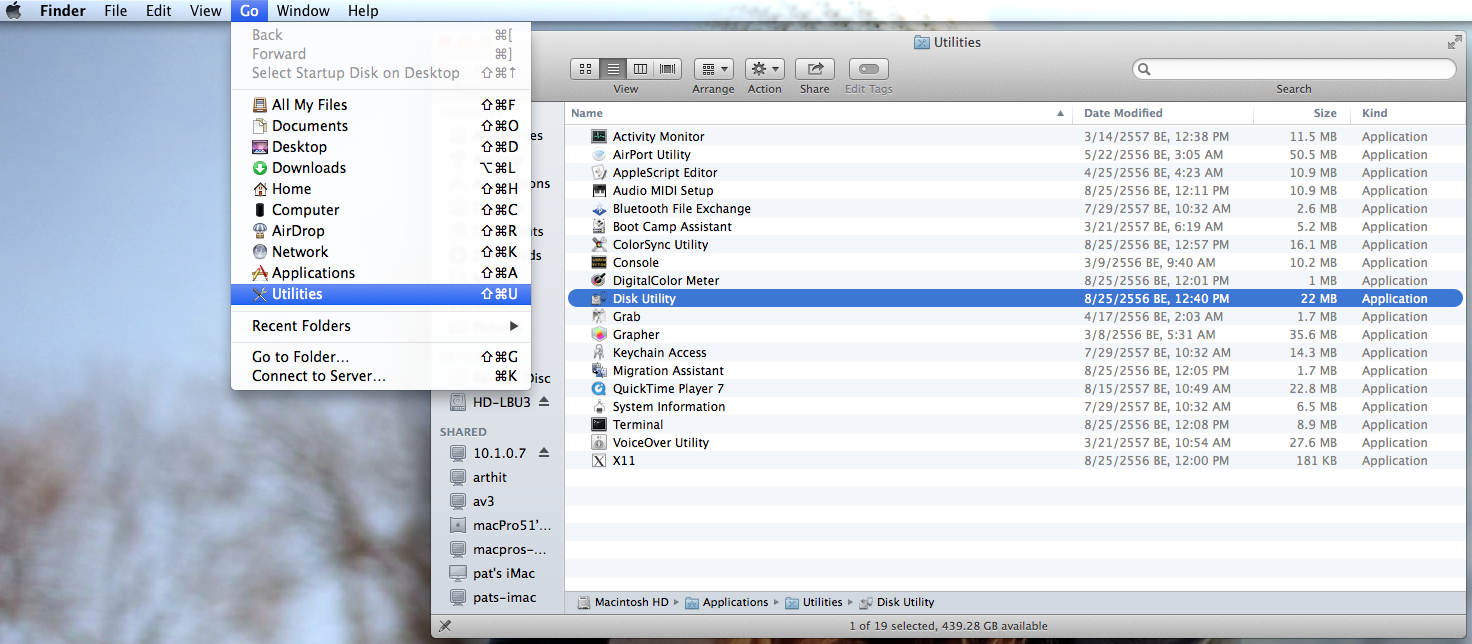Jump to Applications in the path bar
Viewport: 1472px width, 644px height.
coord(727,602)
